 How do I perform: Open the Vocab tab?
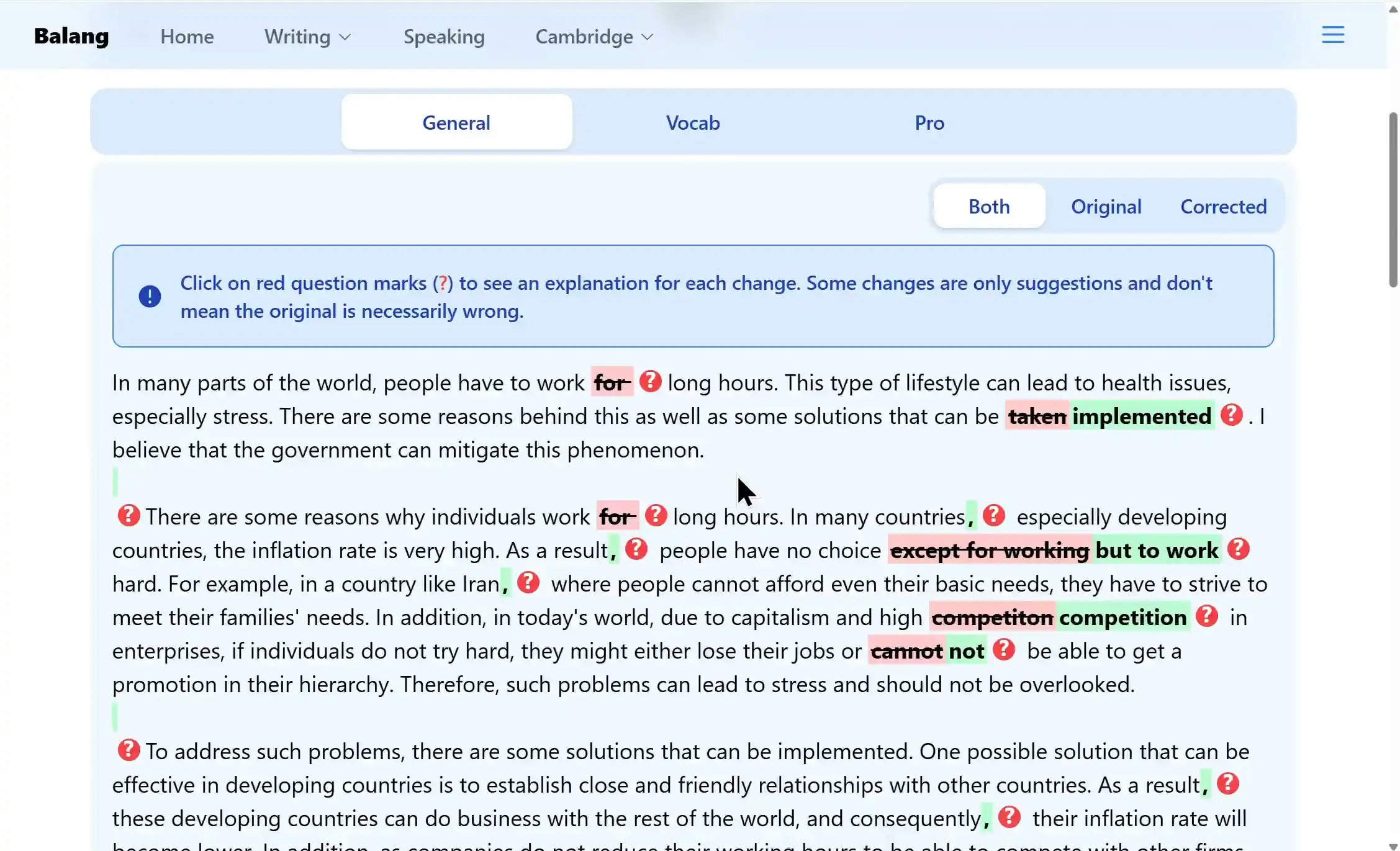pyautogui.click(x=693, y=122)
